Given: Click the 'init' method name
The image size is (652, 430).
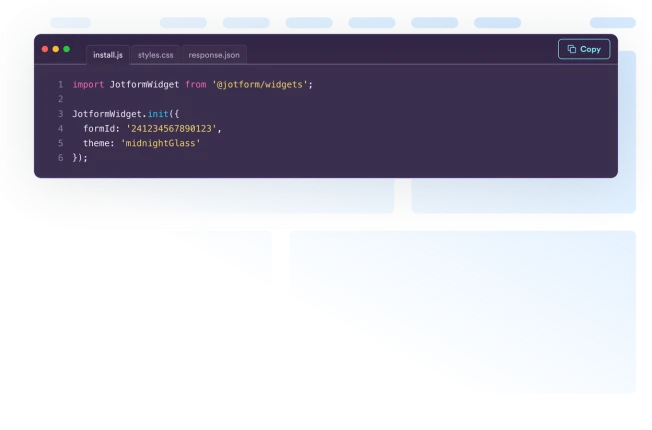Looking at the screenshot, I should [158, 114].
